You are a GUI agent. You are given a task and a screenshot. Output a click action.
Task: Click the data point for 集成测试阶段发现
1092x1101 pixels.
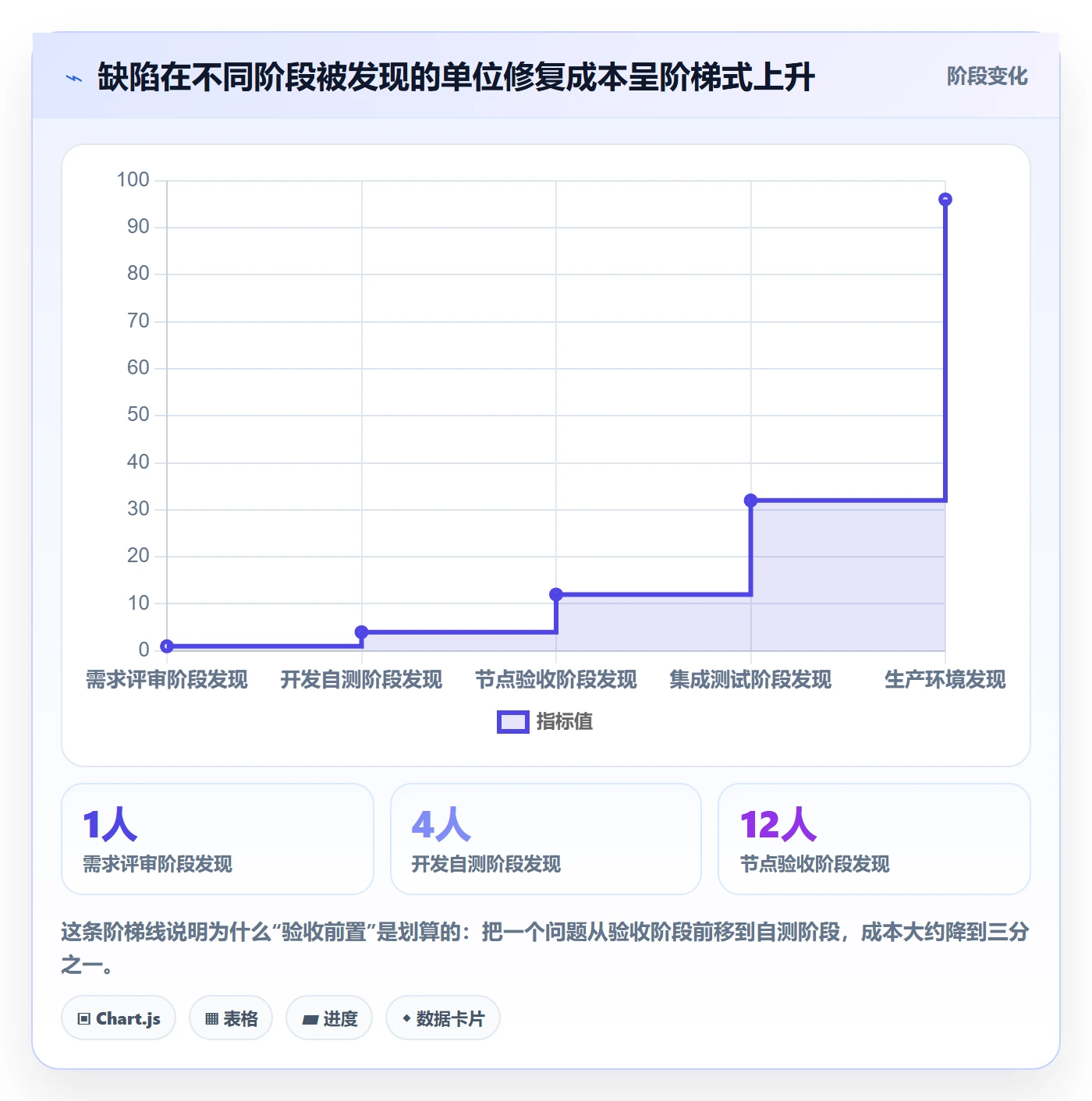coord(750,501)
